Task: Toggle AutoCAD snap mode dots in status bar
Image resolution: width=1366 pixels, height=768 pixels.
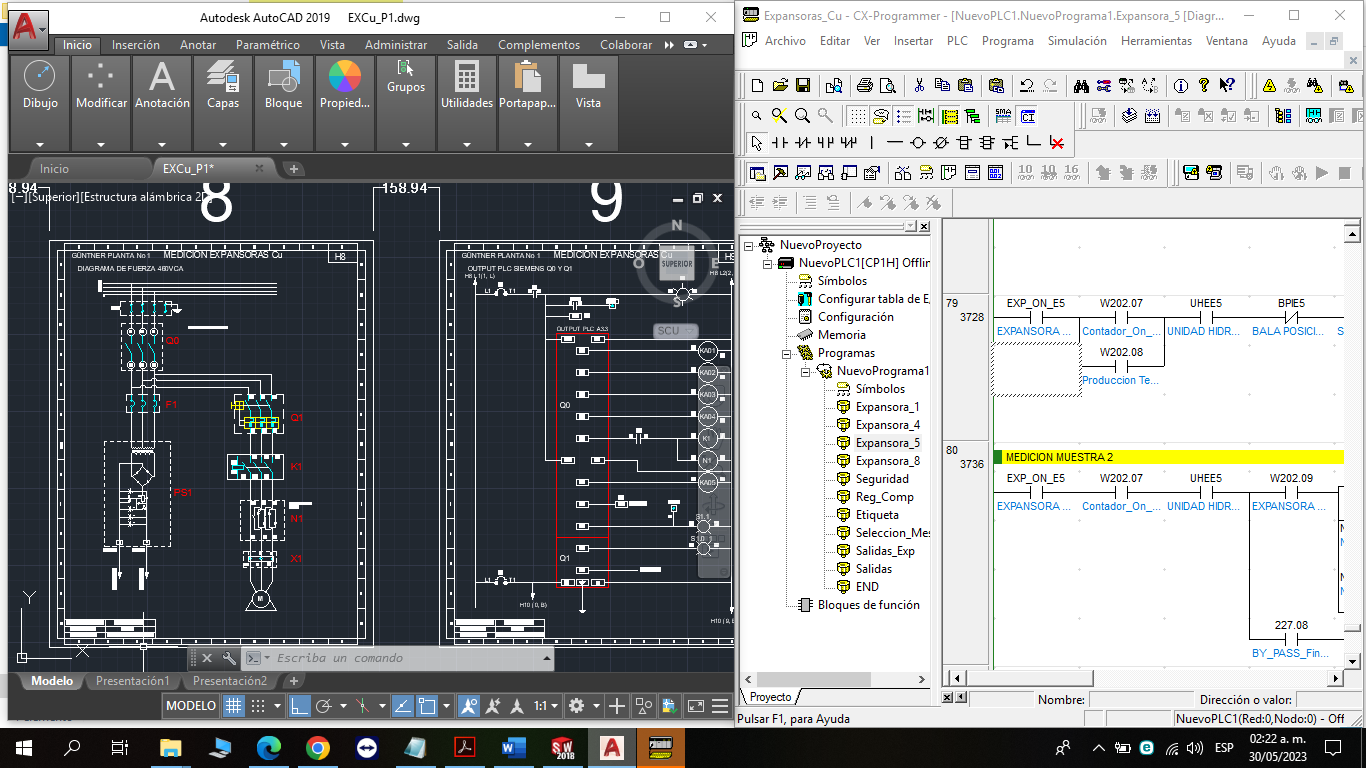Action: click(257, 706)
